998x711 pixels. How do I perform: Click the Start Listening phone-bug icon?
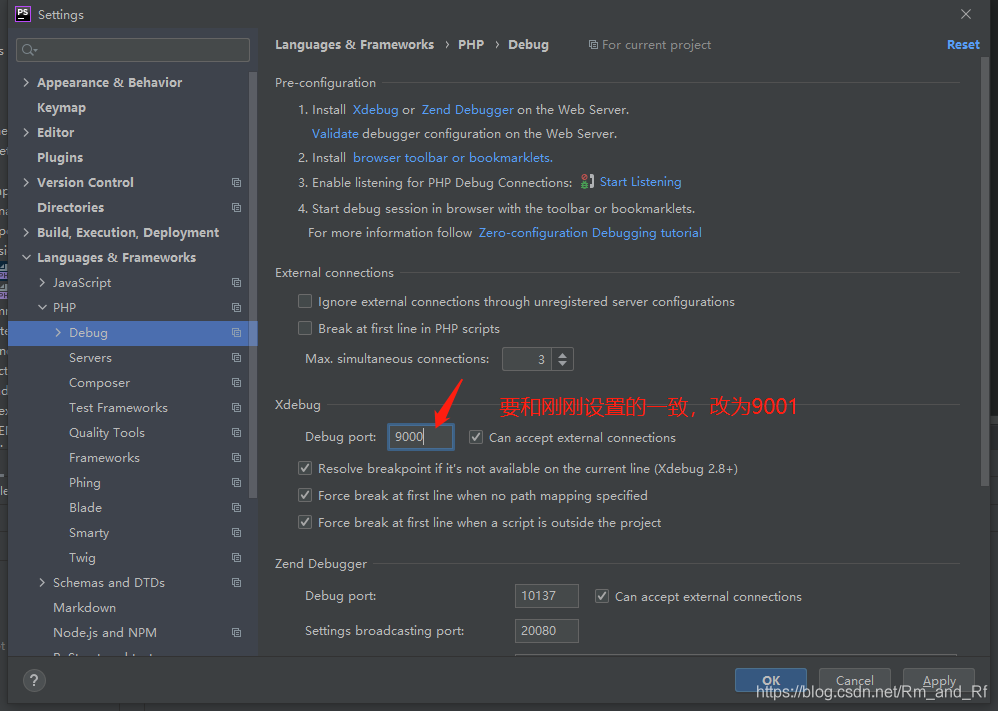click(587, 182)
